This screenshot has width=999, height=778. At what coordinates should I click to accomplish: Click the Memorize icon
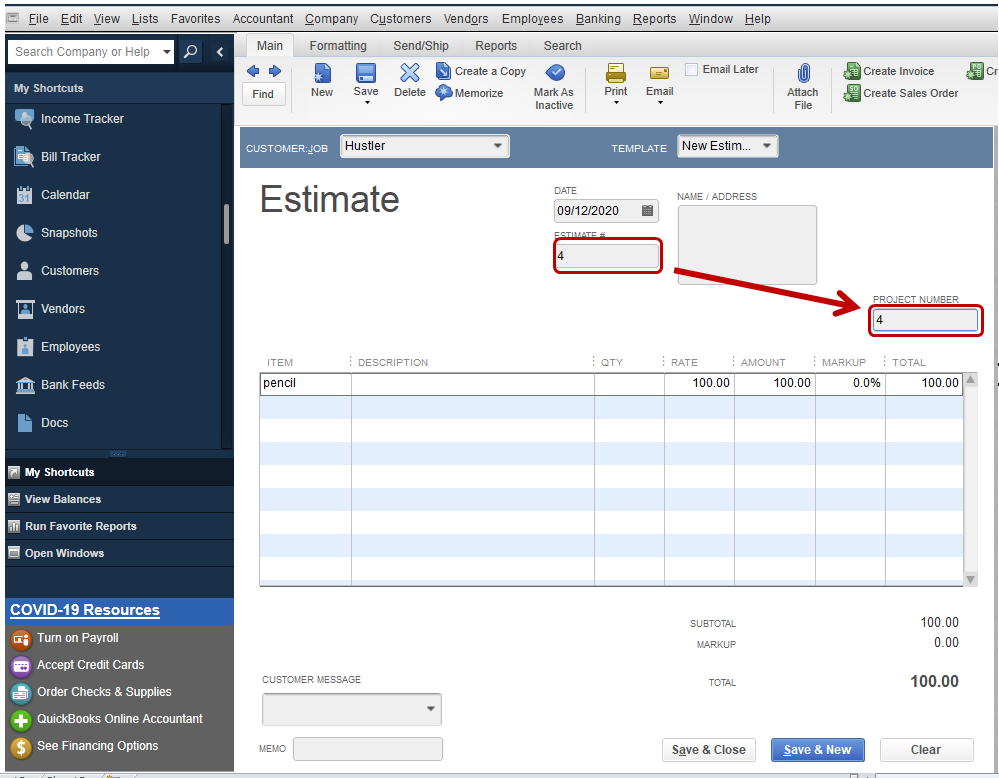(x=443, y=93)
